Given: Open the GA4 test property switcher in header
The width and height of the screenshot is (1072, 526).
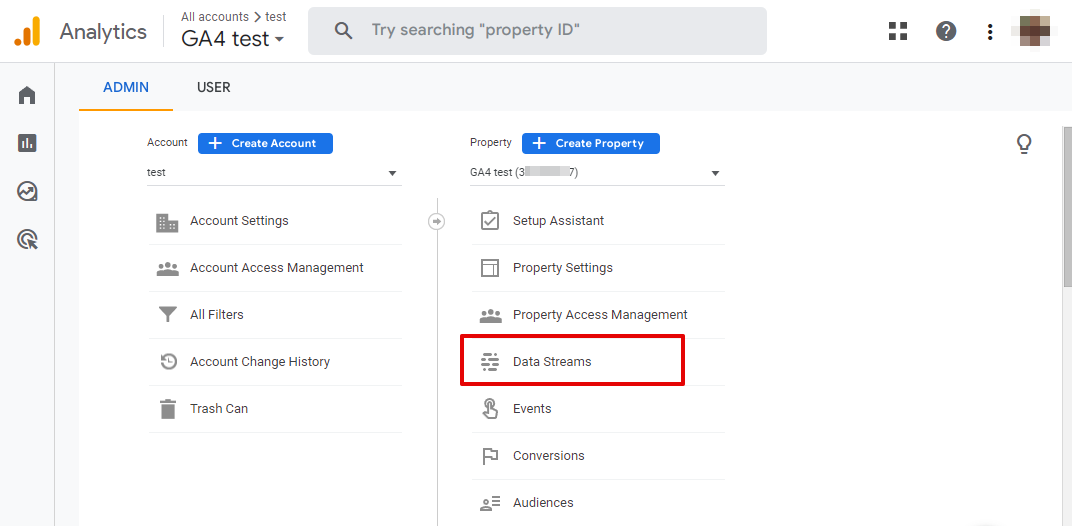Looking at the screenshot, I should click(x=233, y=40).
